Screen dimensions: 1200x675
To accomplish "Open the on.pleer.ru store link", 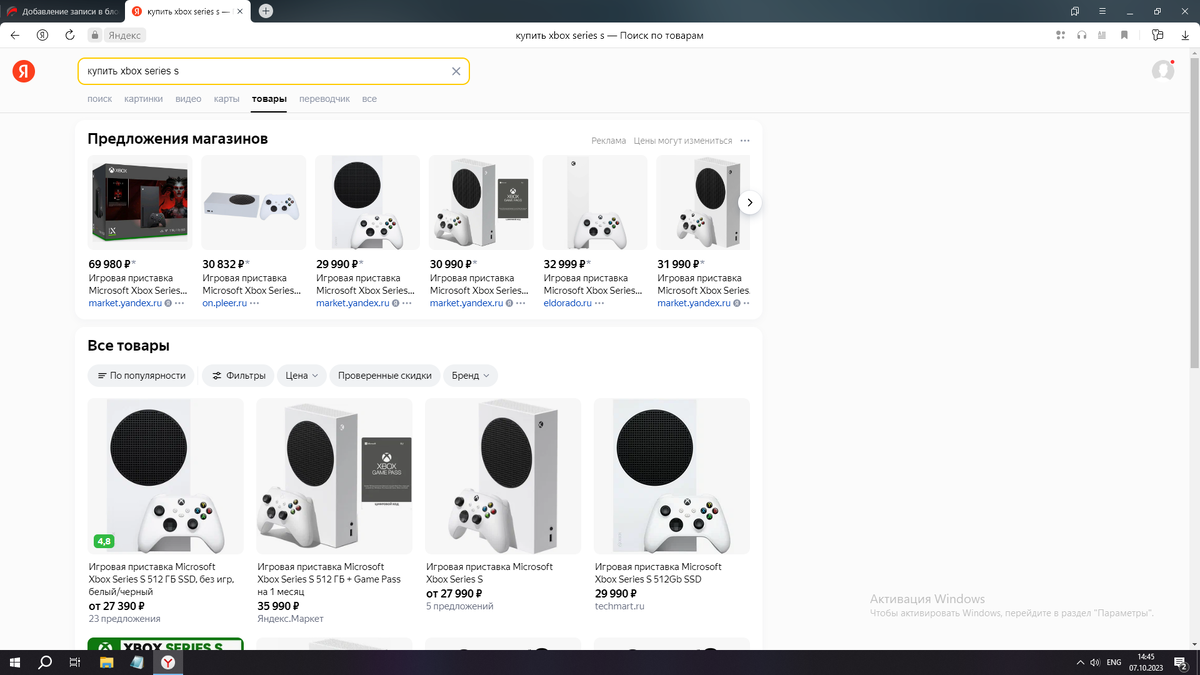I will (224, 303).
